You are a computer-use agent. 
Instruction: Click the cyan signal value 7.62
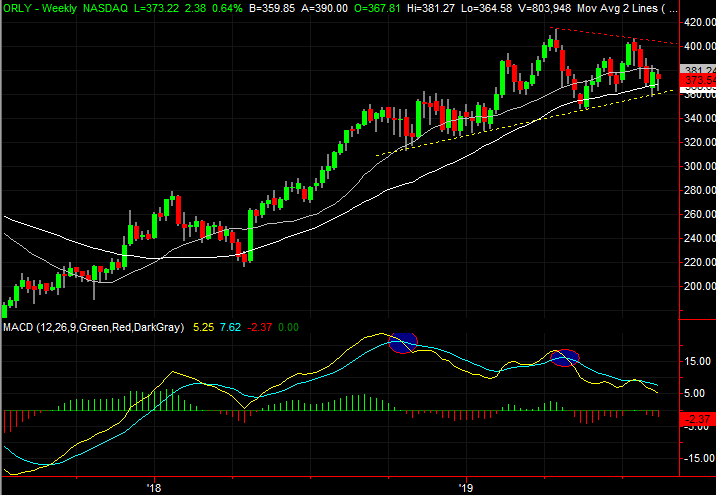(230, 327)
